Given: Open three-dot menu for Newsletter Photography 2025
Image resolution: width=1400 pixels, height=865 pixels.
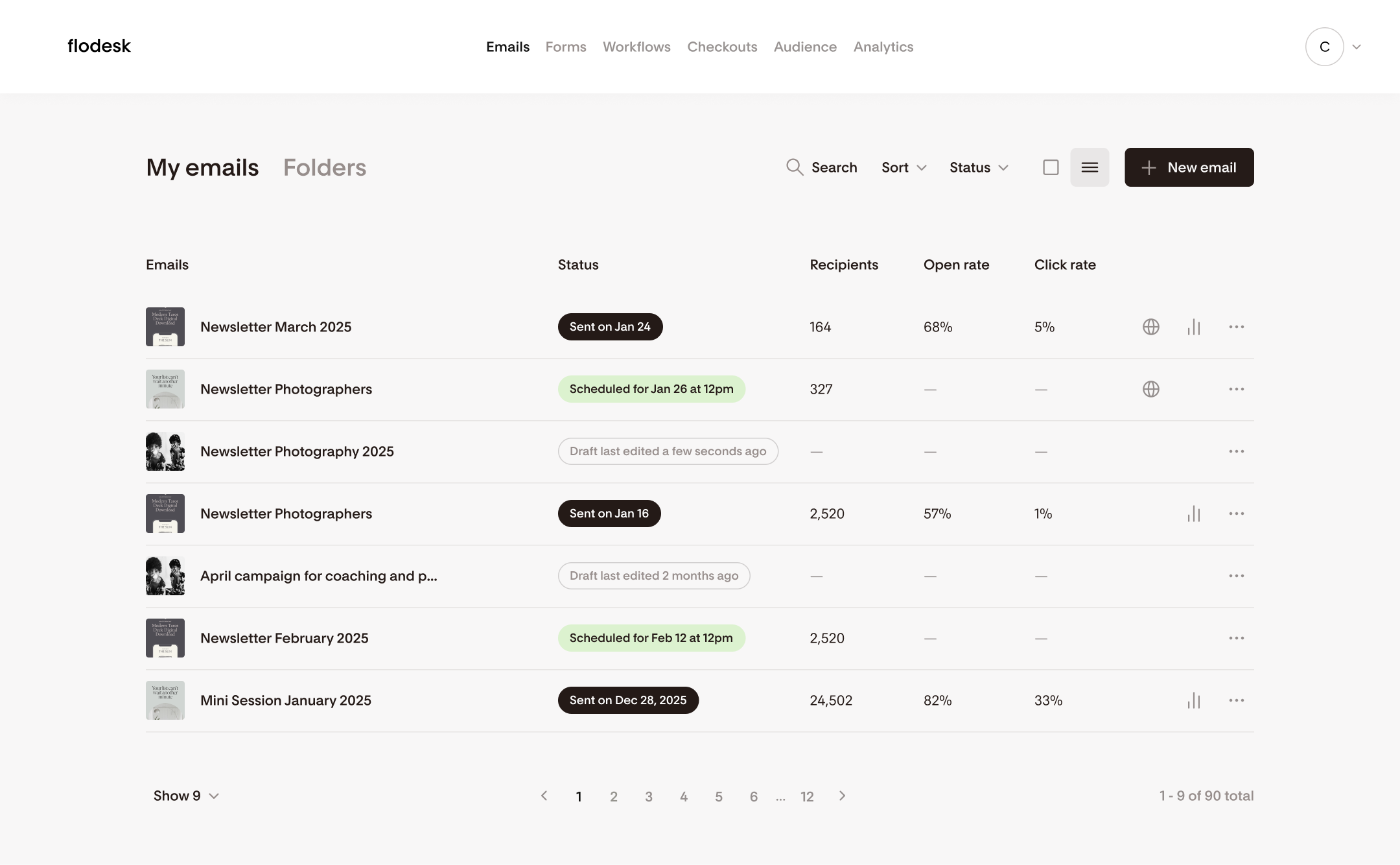Looking at the screenshot, I should (x=1236, y=451).
